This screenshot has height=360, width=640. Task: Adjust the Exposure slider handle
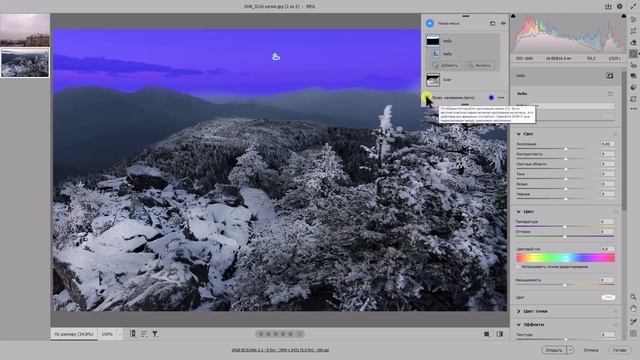(566, 149)
